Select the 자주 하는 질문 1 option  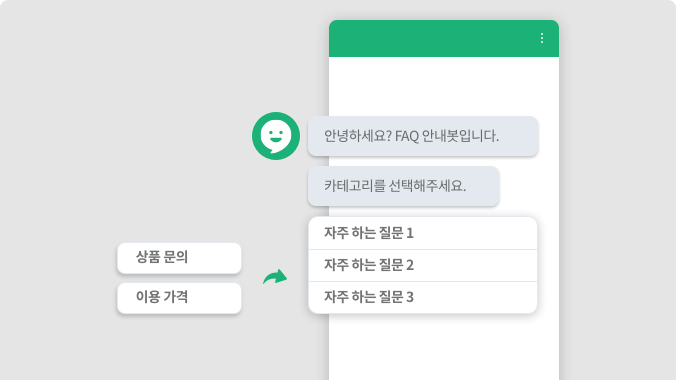[422, 233]
